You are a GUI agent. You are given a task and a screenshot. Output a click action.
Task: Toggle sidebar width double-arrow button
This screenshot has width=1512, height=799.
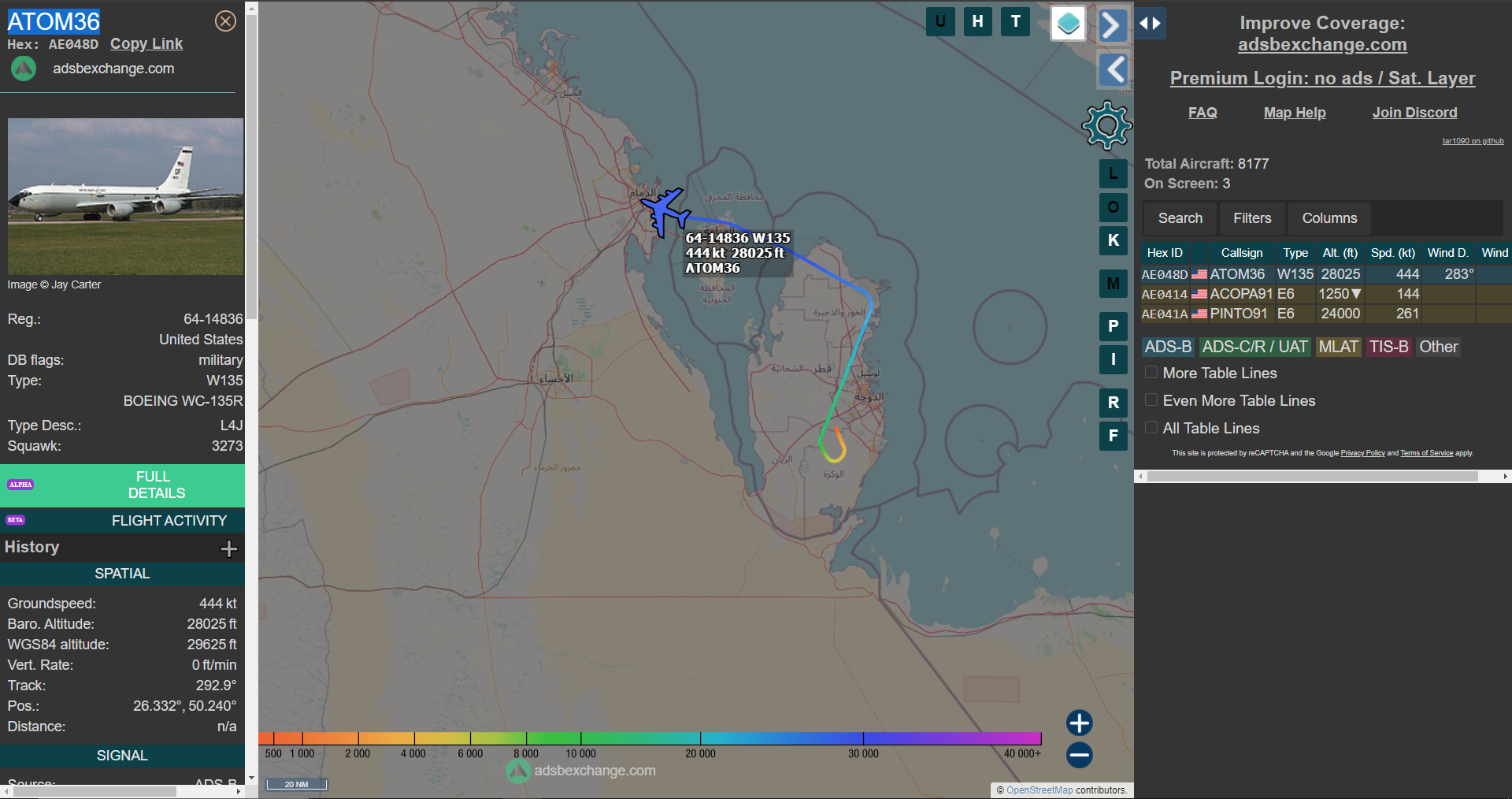1150,24
